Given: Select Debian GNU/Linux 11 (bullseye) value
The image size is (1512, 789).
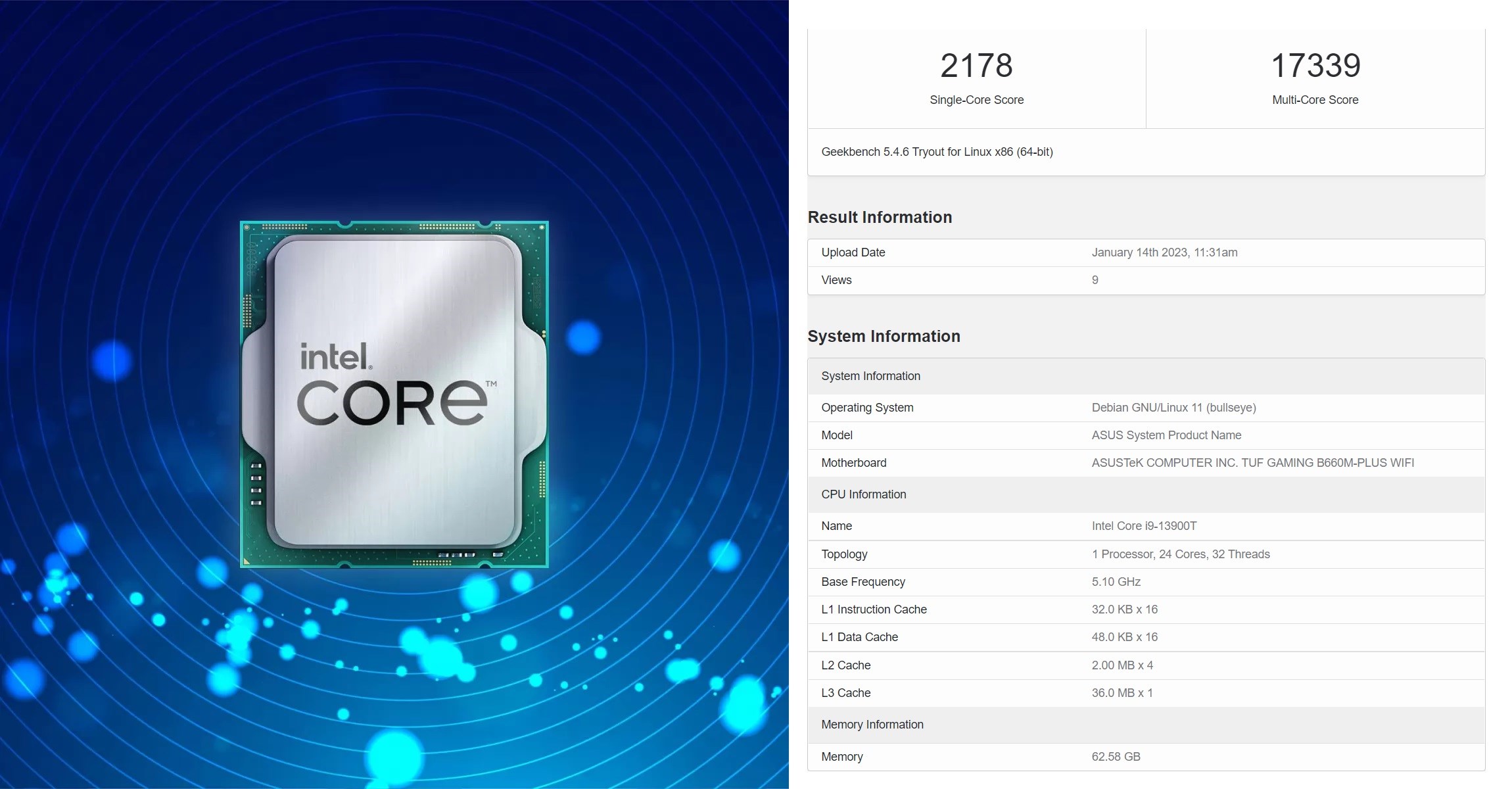Looking at the screenshot, I should click(1173, 408).
